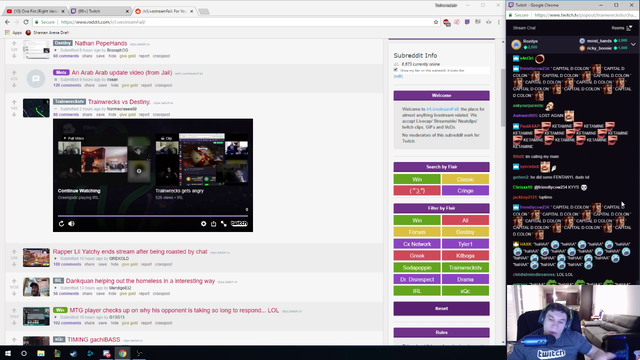
Task: Expand Twitch chat leaderboard chevron
Action: (633, 44)
